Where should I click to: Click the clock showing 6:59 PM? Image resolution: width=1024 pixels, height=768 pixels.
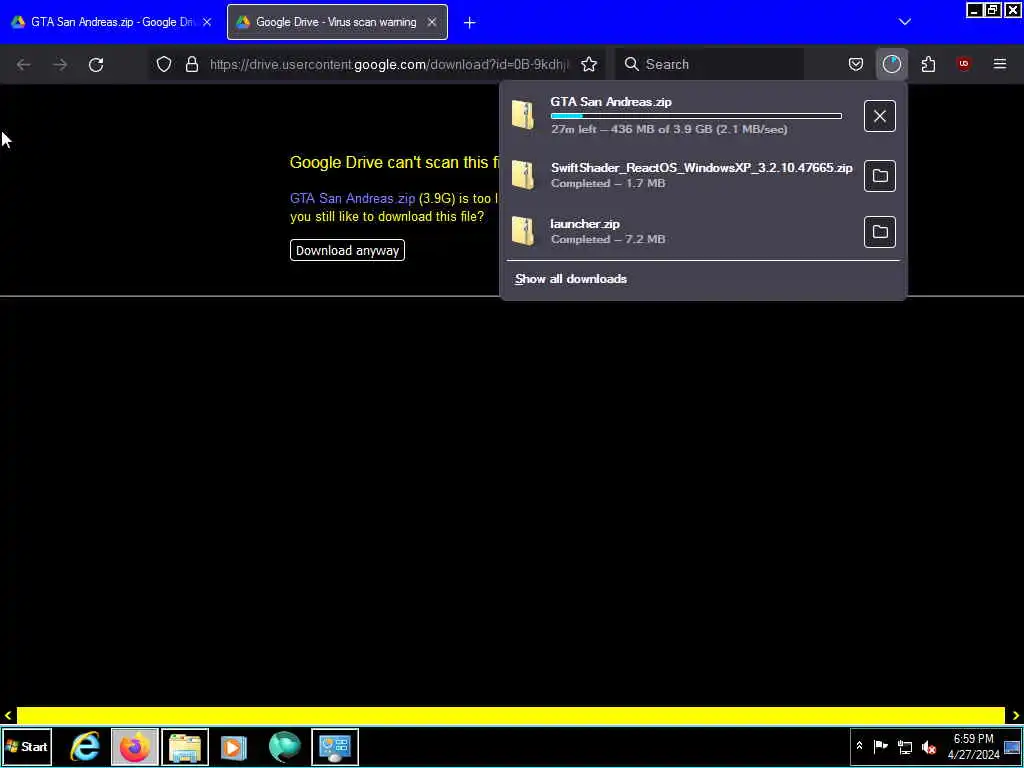974,746
